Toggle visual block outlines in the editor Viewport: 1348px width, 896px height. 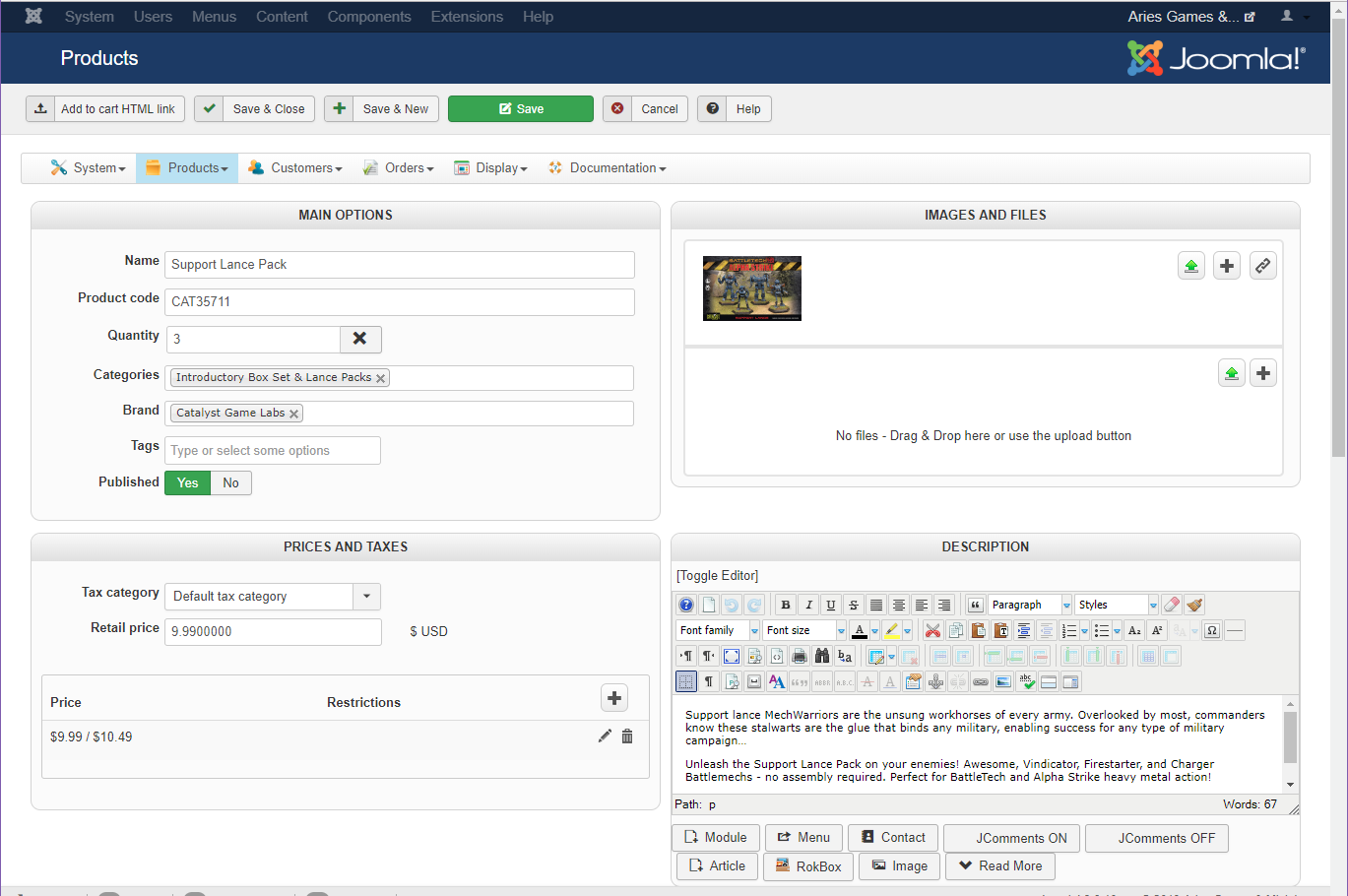[x=686, y=681]
